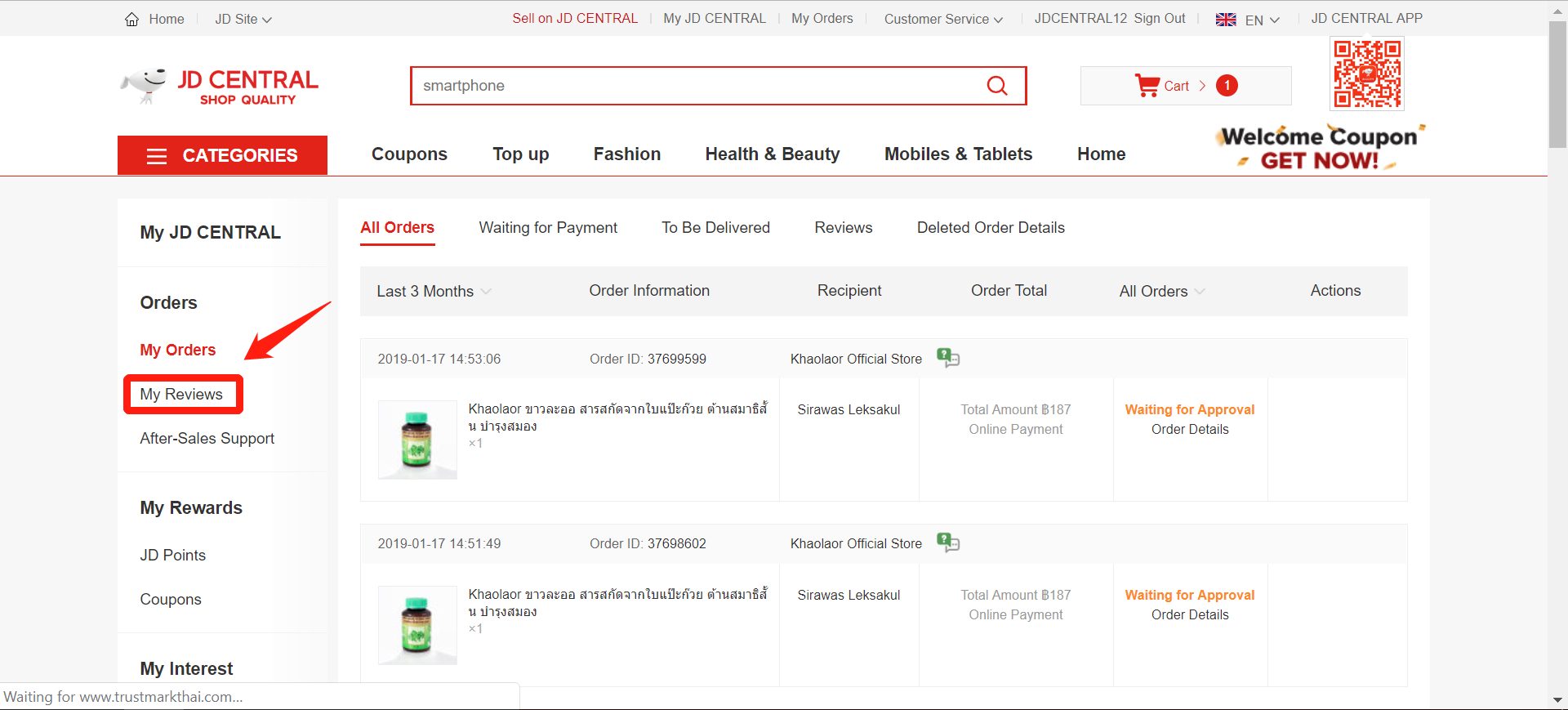Open the chat icon for order 37698602
The height and width of the screenshot is (710, 1568).
click(x=948, y=543)
